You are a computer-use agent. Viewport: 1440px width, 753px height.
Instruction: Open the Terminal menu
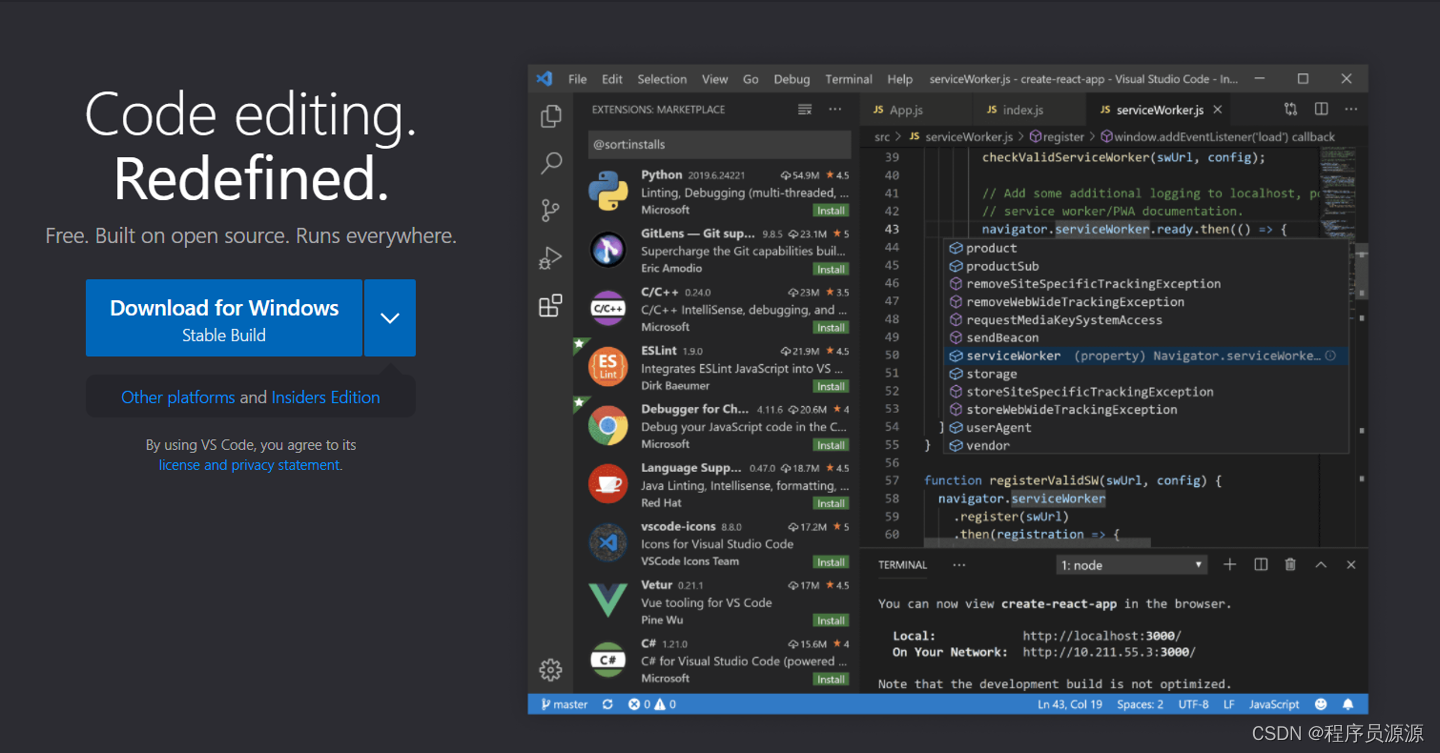[849, 79]
